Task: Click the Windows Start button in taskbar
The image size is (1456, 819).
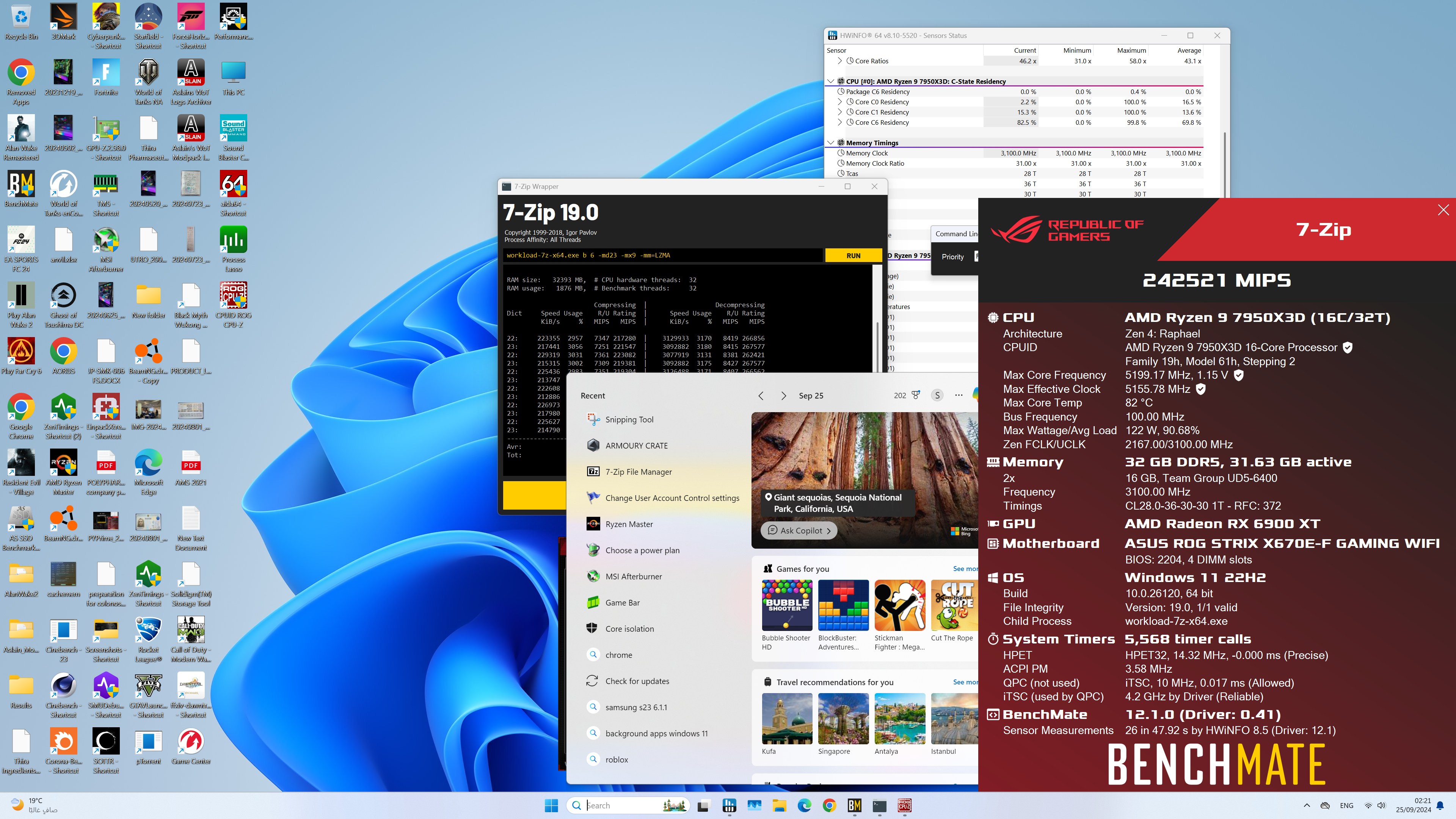Action: pyautogui.click(x=551, y=805)
